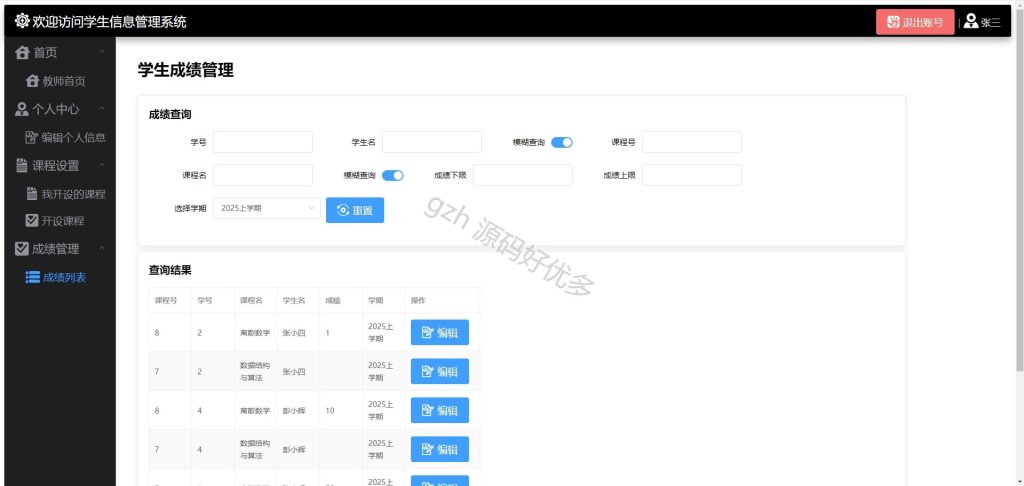The width and height of the screenshot is (1024, 486).
Task: Click the checkbox icon next to 开设课程
Action: pos(31,221)
